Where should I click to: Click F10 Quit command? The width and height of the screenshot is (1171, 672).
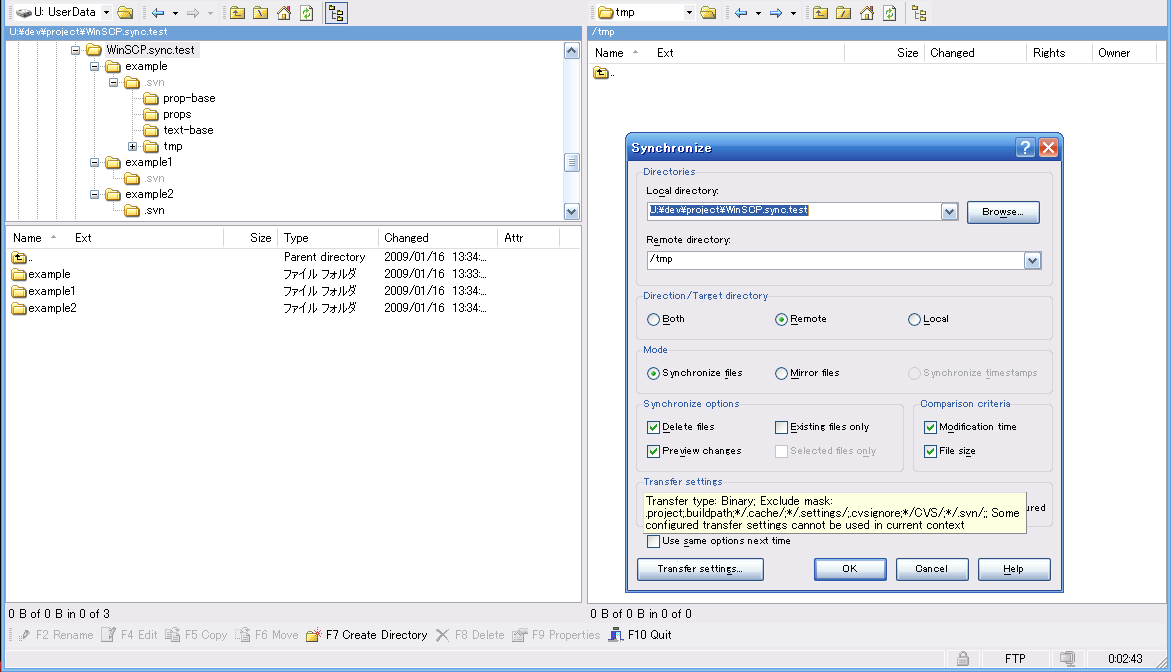pyautogui.click(x=640, y=635)
